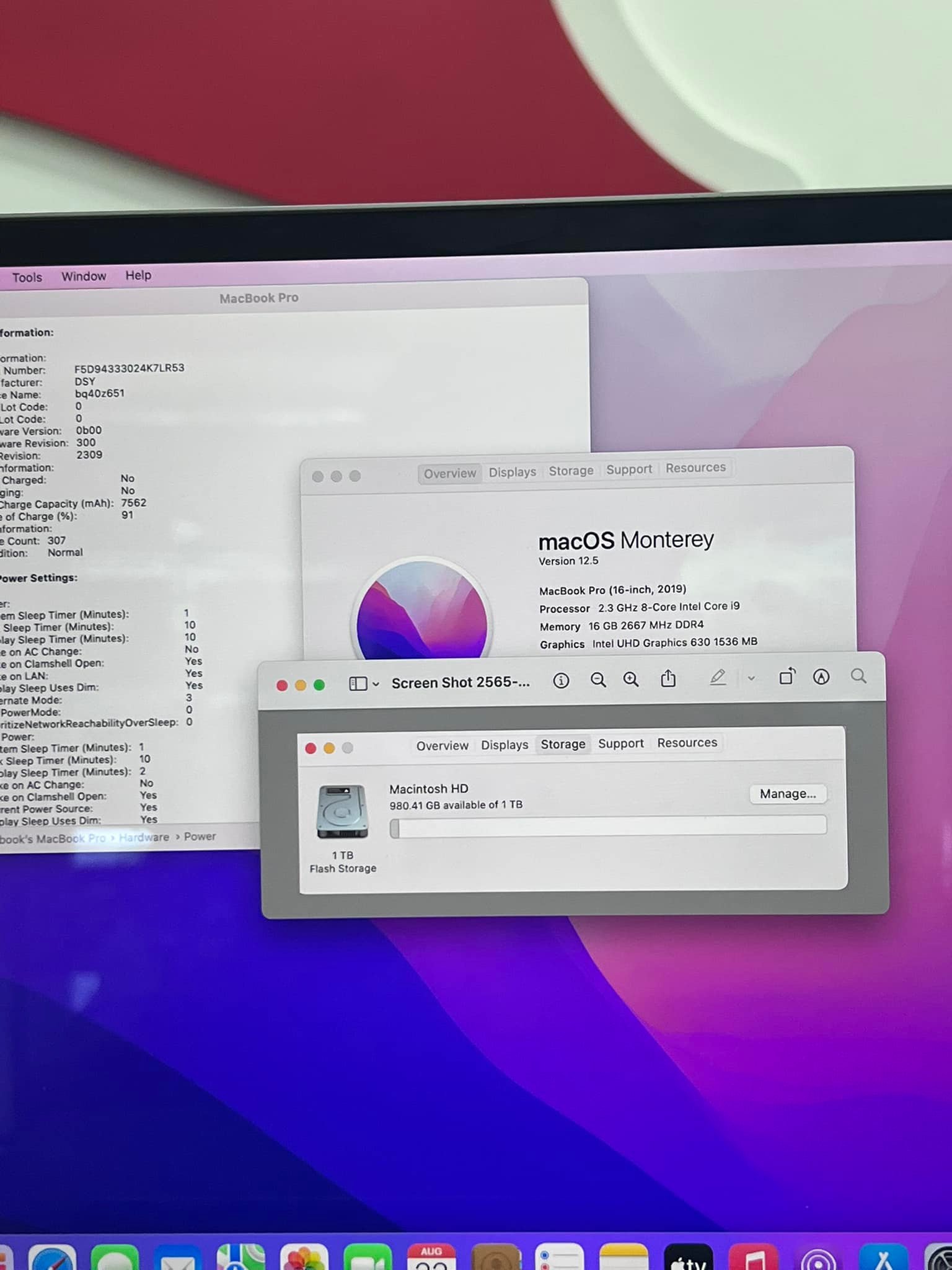Click the Macintosh HD storage usage bar
952x1270 pixels.
(608, 827)
